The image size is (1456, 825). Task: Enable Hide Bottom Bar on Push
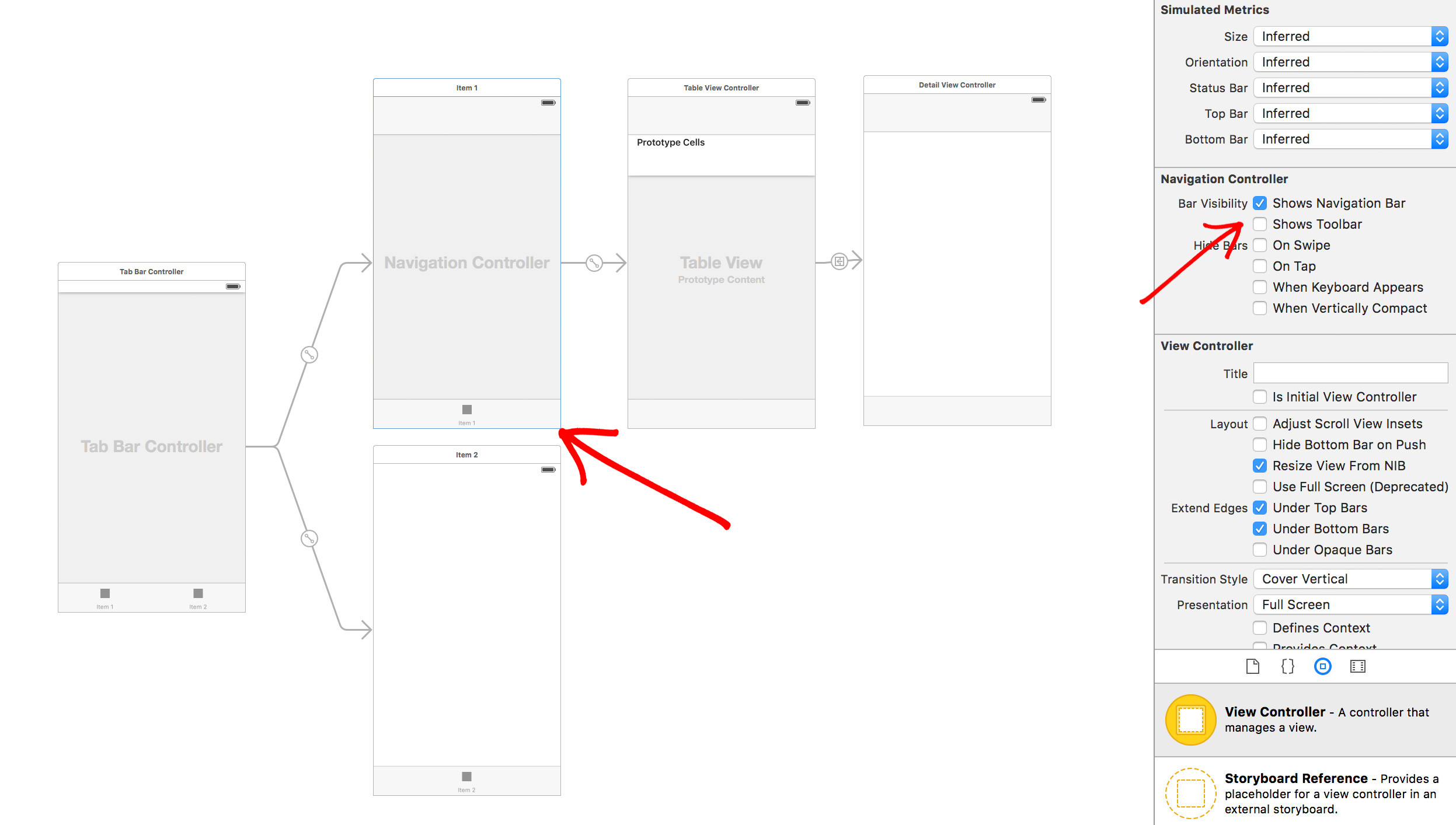[1261, 444]
